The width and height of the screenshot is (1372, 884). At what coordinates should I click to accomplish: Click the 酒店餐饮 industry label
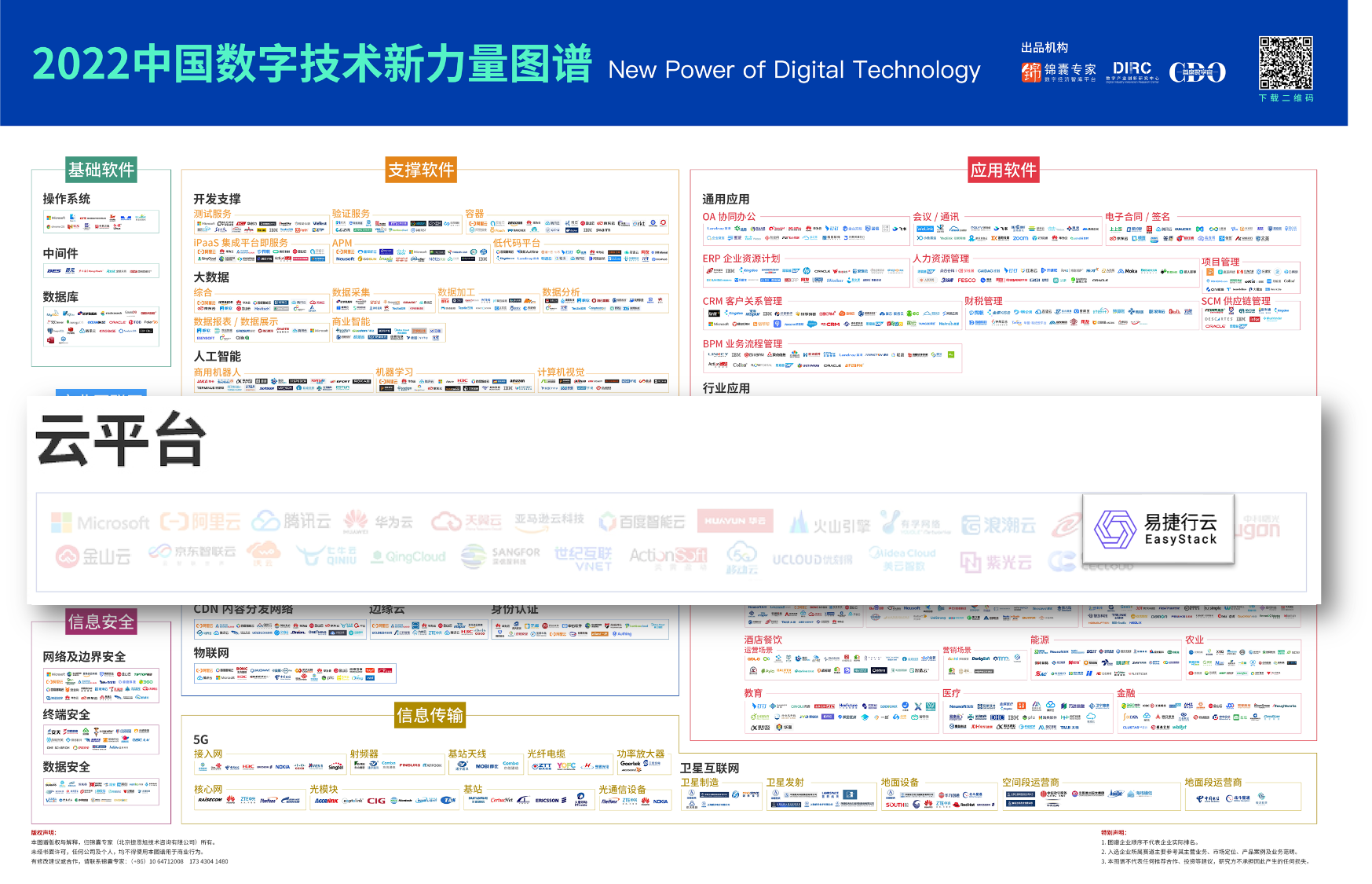point(763,640)
